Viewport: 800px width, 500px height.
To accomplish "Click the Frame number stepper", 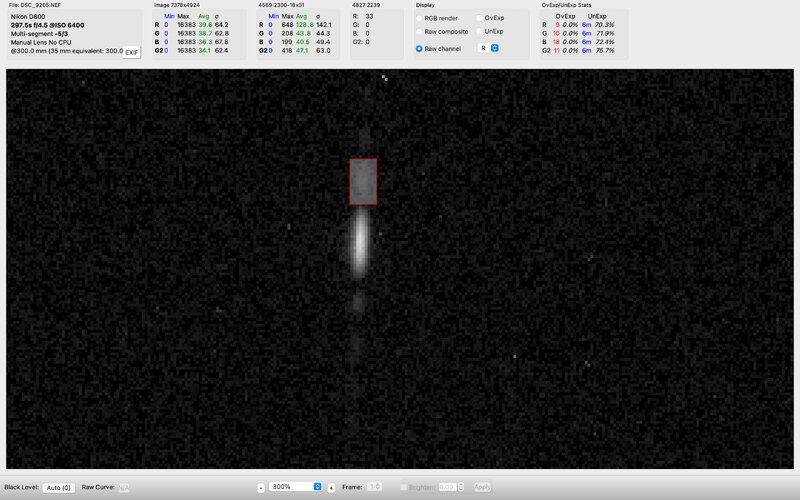I will tap(374, 487).
